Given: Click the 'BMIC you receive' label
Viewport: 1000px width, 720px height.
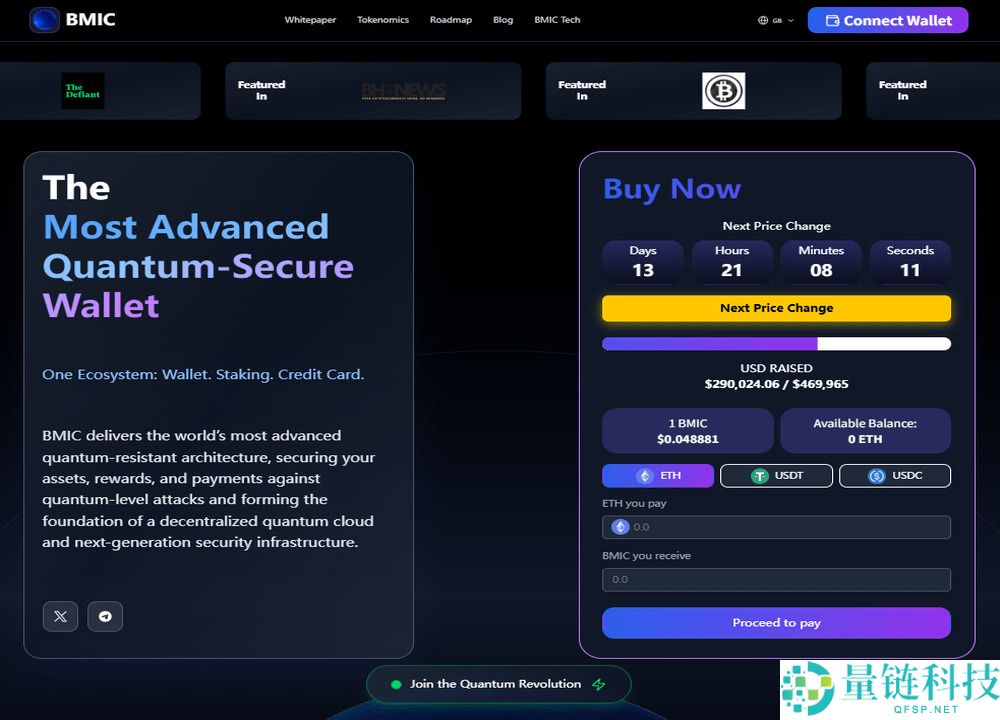Looking at the screenshot, I should 646,555.
